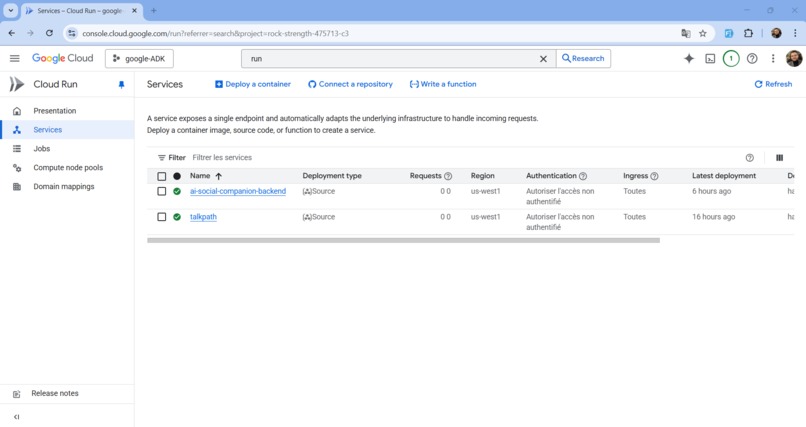The height and width of the screenshot is (427, 806).
Task: Select the talkpath row checkbox
Action: (161, 217)
